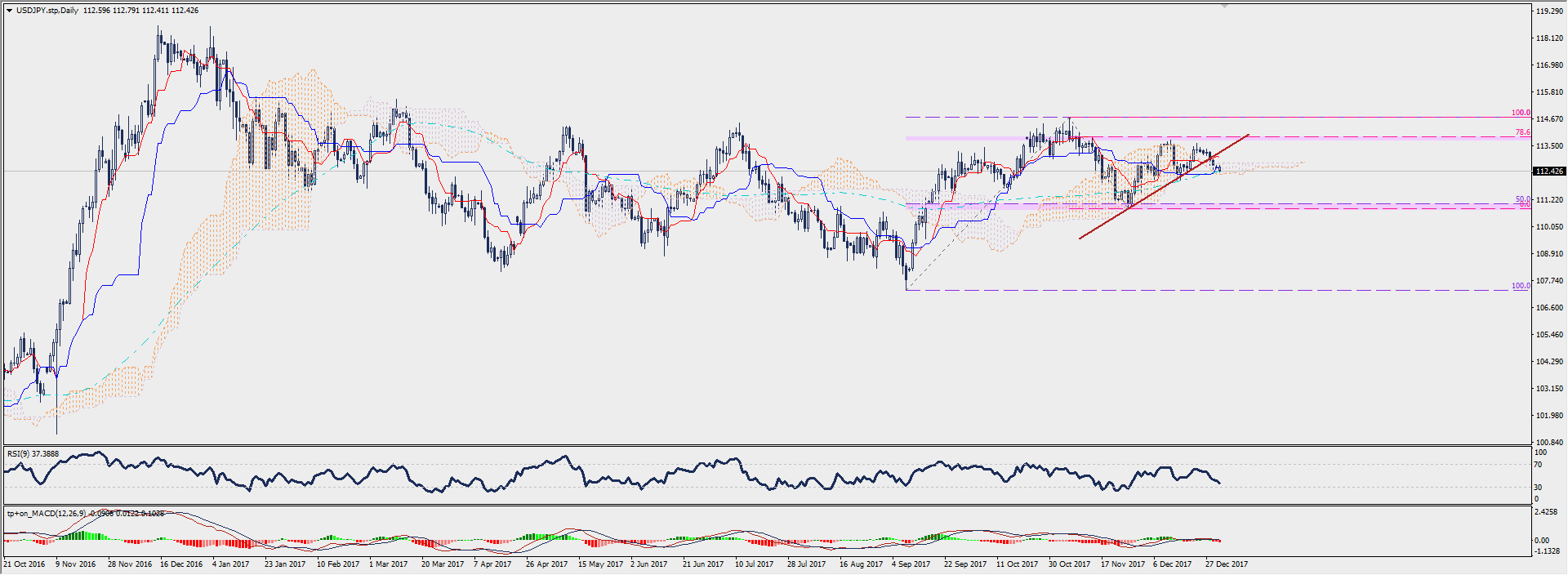Click the RSI scale value 70
This screenshot has width=1568, height=575.
pos(1539,465)
